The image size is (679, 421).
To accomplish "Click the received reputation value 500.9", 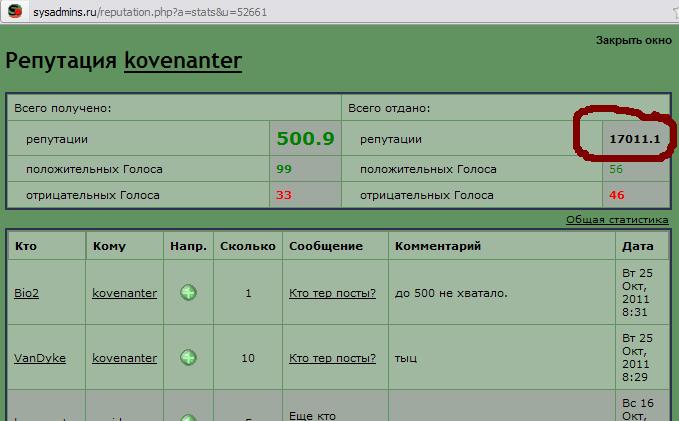I will (305, 139).
